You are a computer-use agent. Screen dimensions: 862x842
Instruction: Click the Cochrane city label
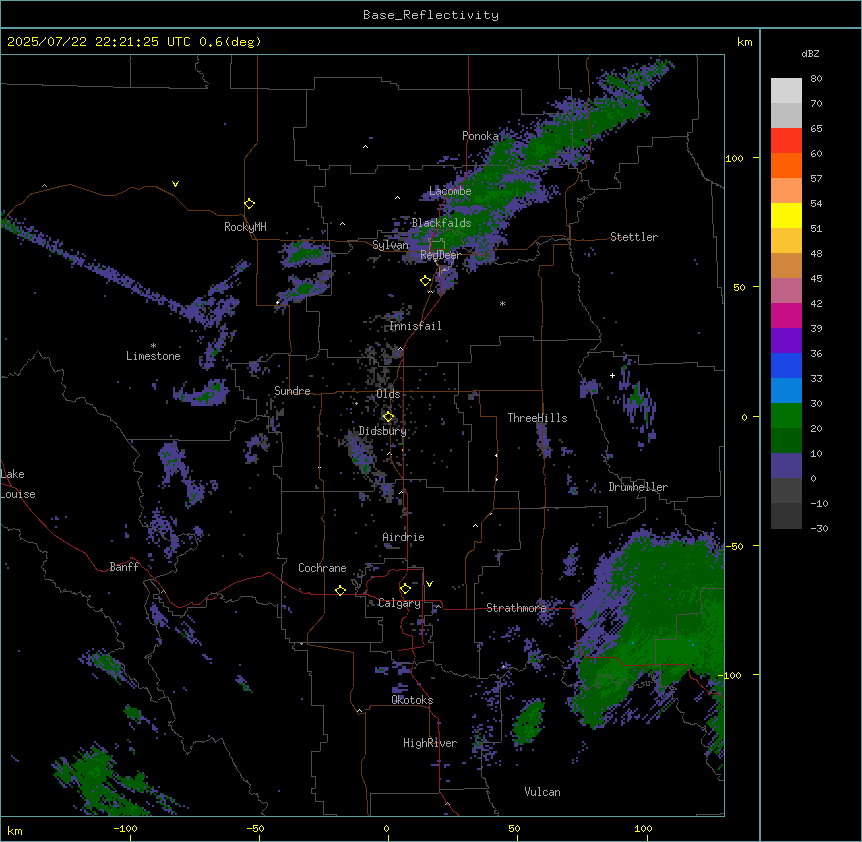pos(322,568)
